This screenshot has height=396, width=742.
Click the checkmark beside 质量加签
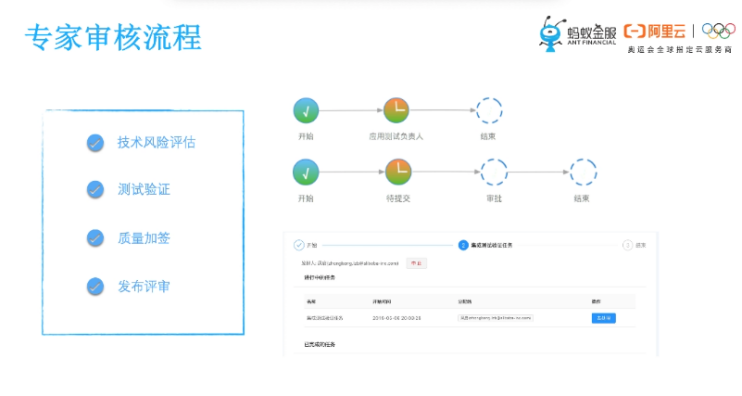[96, 238]
